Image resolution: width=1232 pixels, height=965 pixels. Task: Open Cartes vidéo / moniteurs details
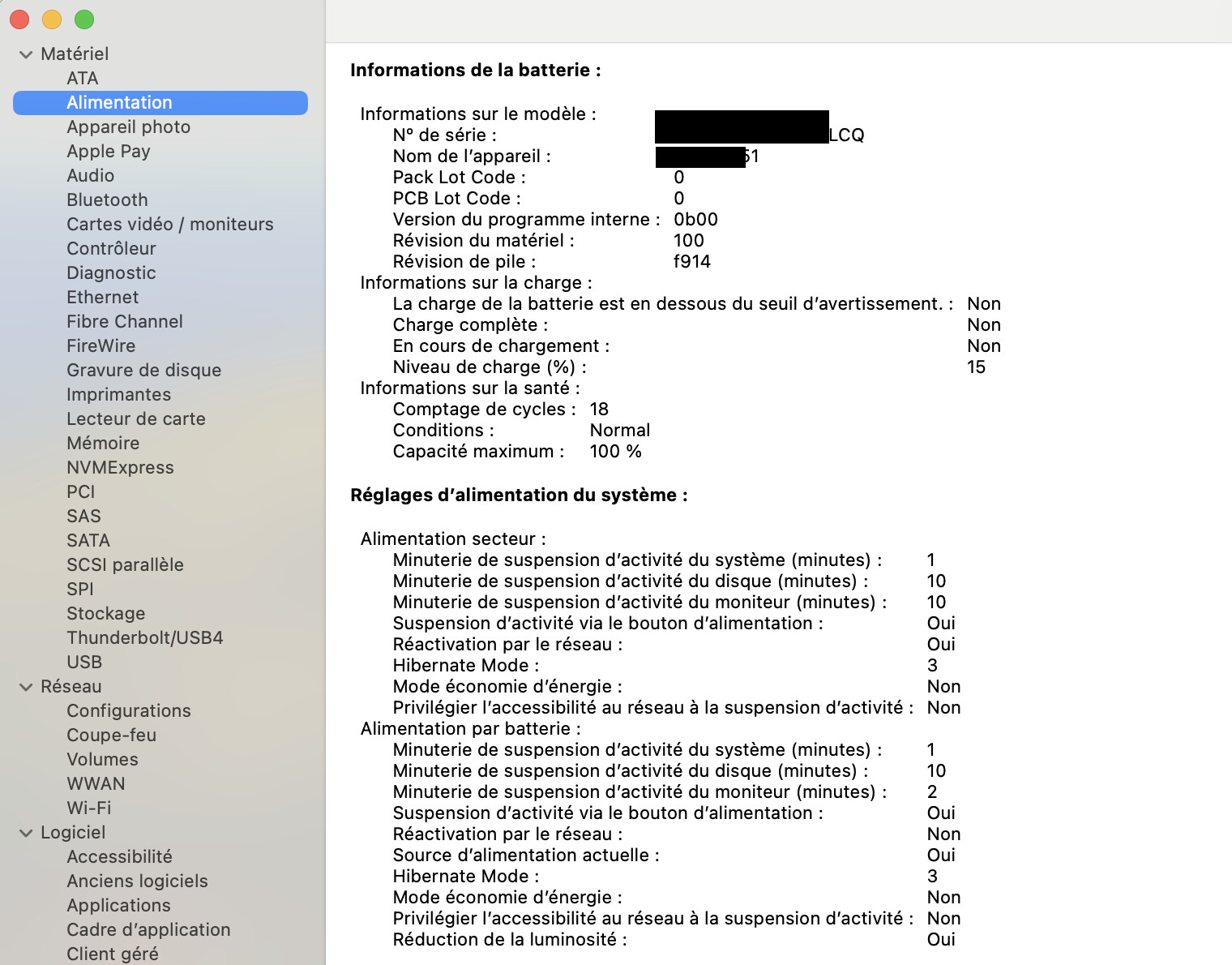click(x=170, y=224)
